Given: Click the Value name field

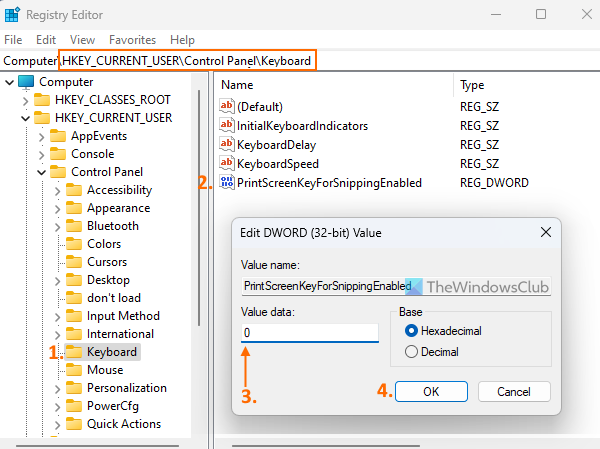Looking at the screenshot, I should click(396, 286).
